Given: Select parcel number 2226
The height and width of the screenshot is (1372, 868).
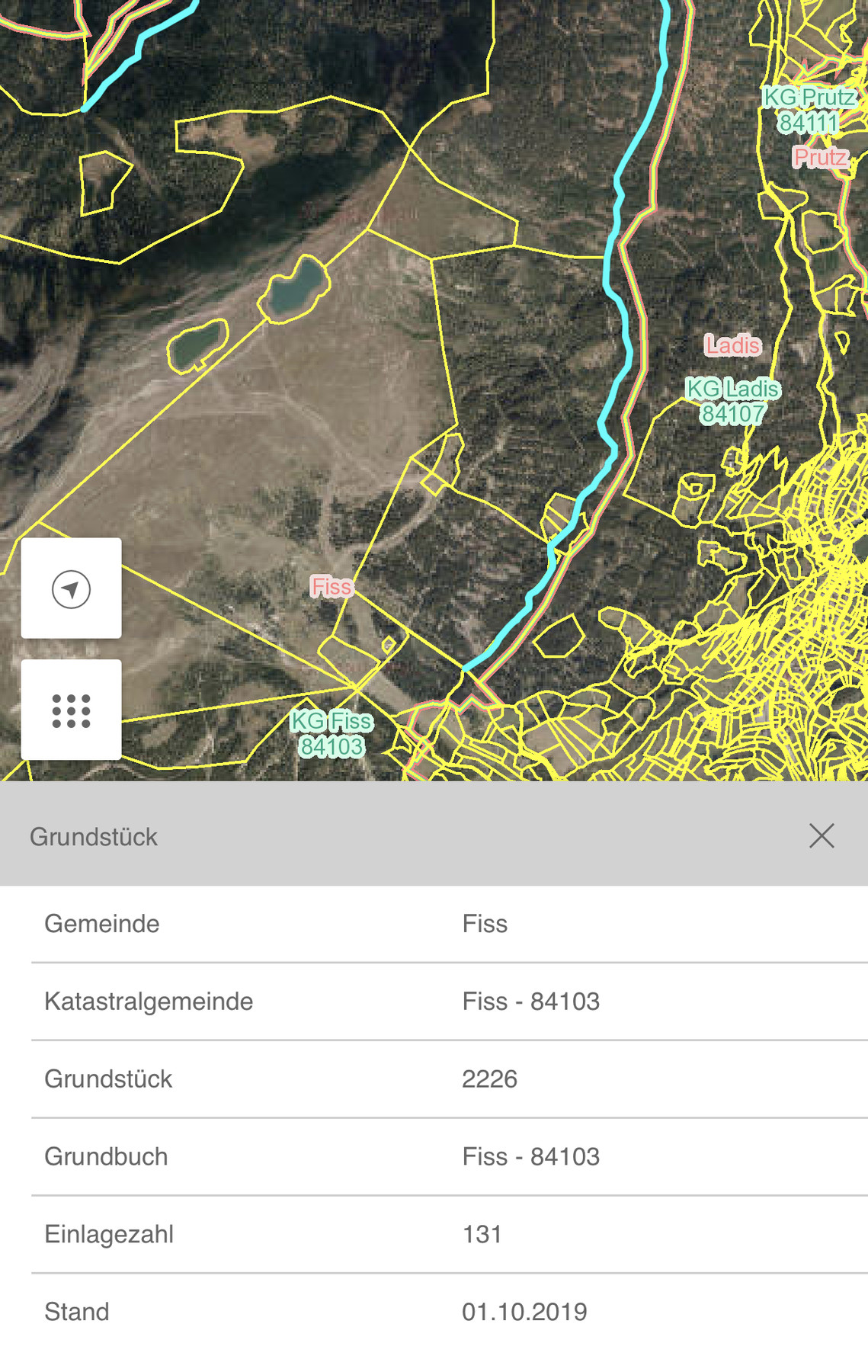Looking at the screenshot, I should [489, 1079].
